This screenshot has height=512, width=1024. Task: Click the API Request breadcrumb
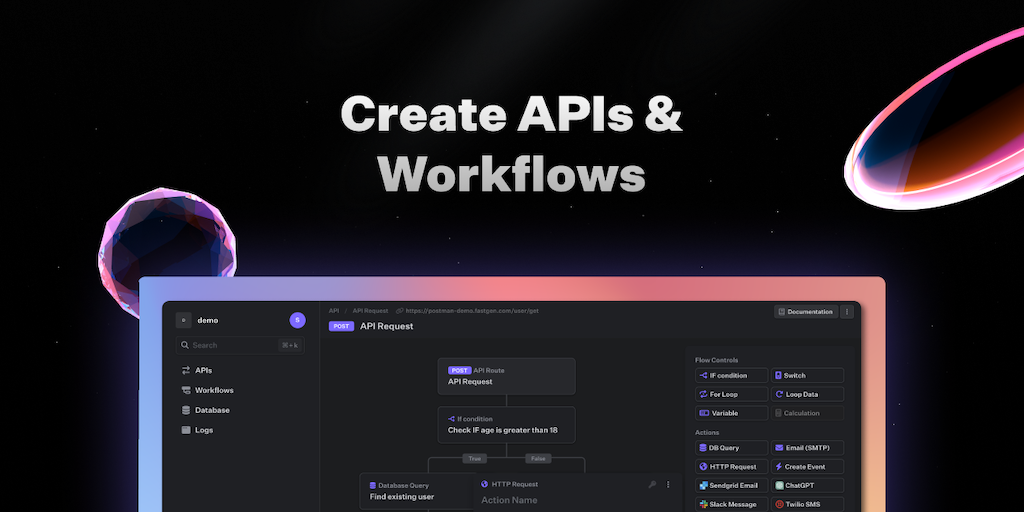click(370, 311)
